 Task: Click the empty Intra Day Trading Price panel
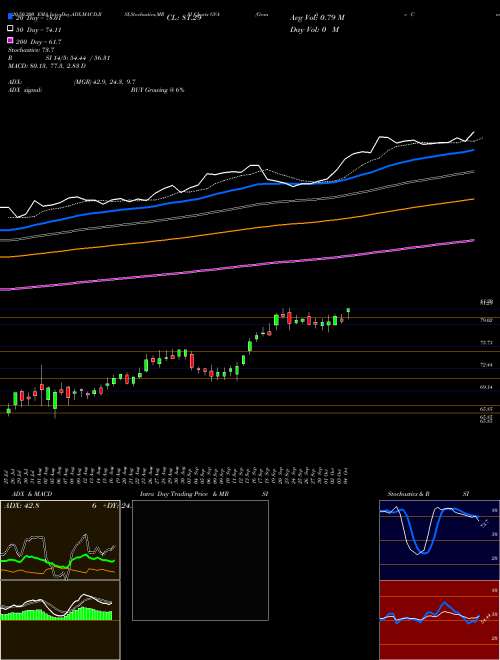pyautogui.click(x=200, y=560)
